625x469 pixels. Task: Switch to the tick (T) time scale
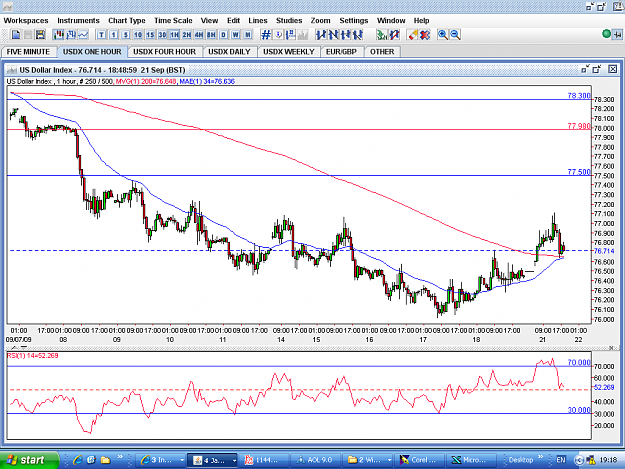[101, 35]
